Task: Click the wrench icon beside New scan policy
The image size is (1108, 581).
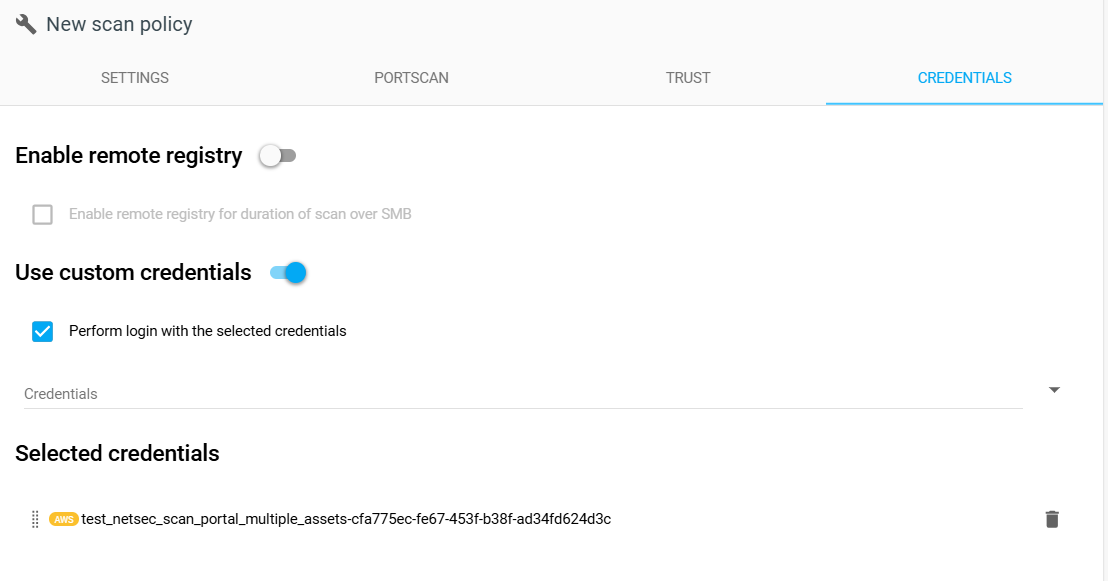Action: 26,24
